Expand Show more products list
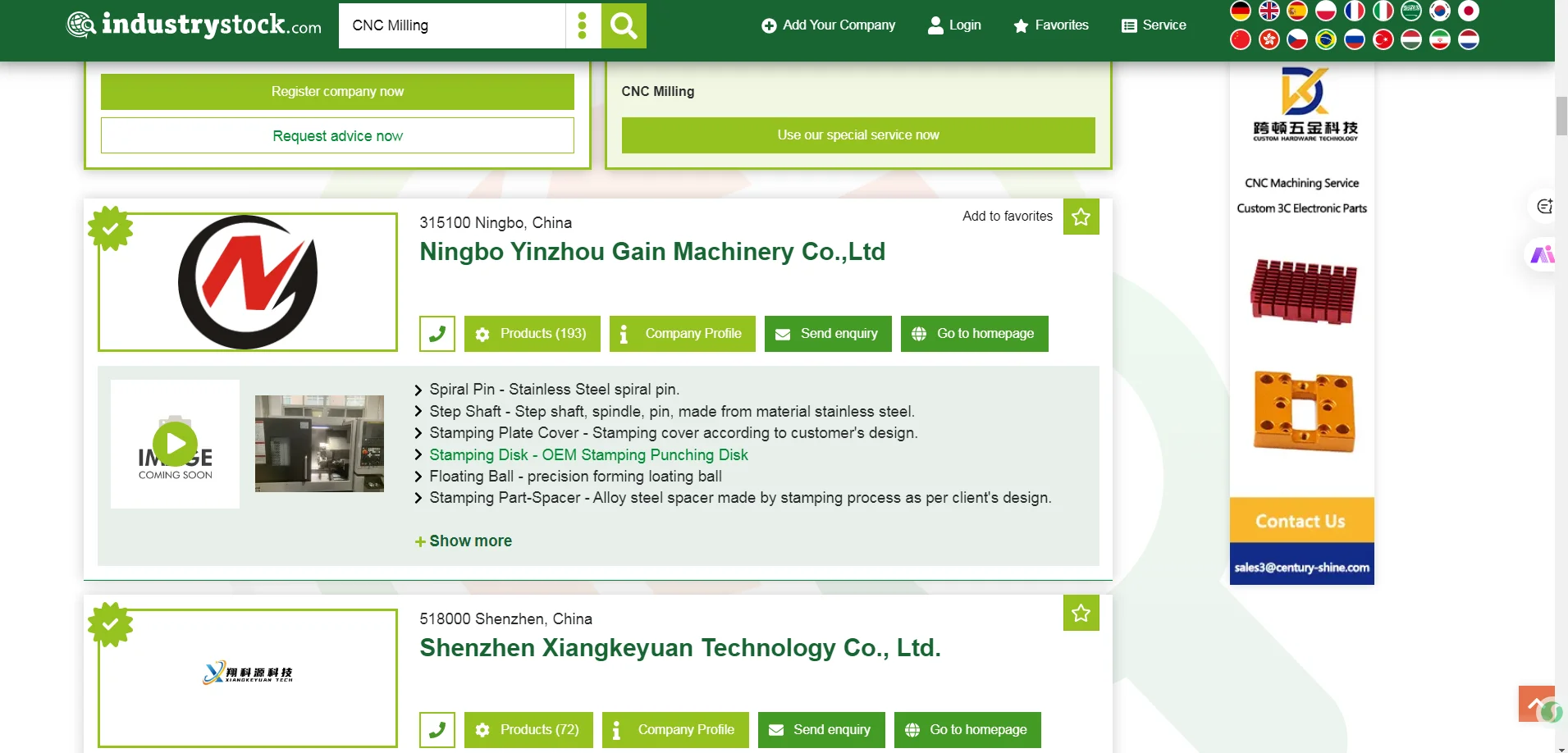Image resolution: width=1568 pixels, height=753 pixels. pyautogui.click(x=464, y=541)
